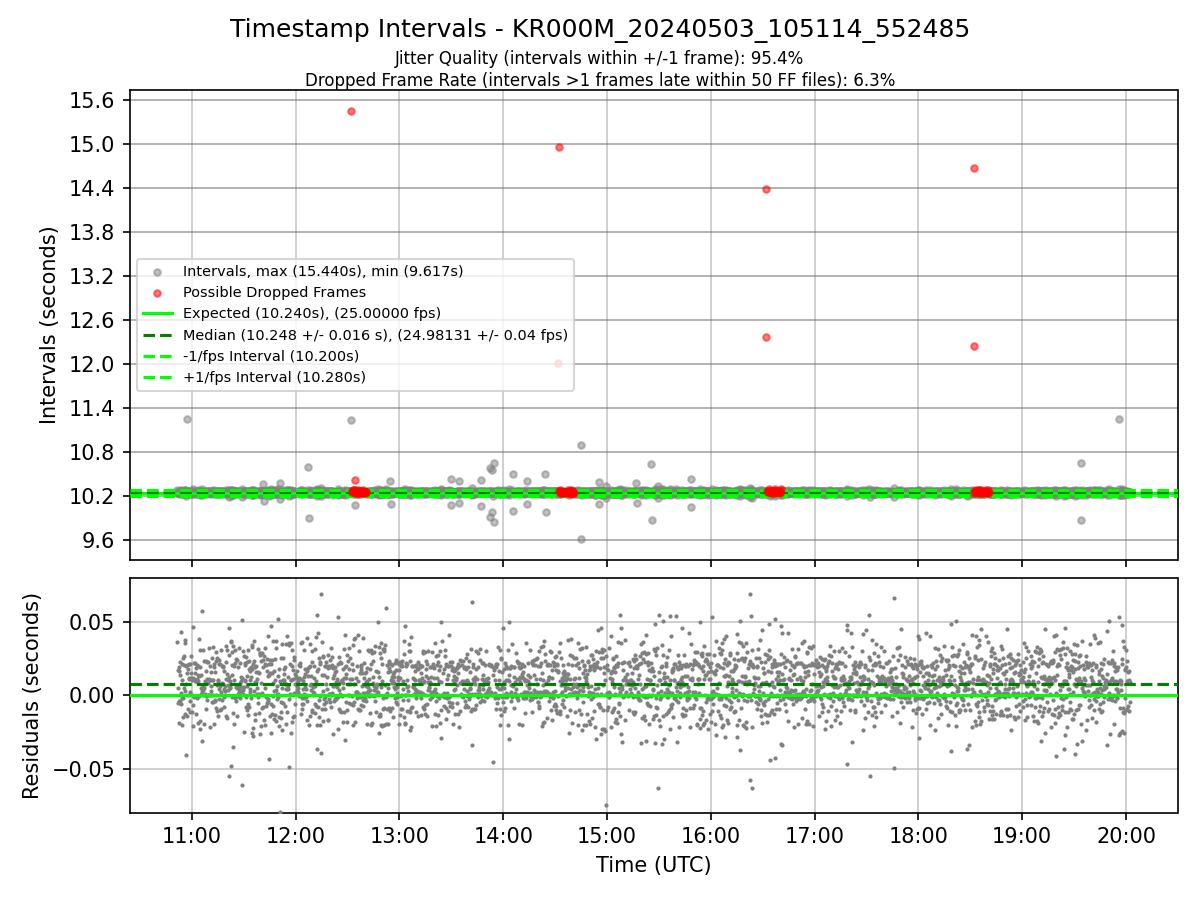
Task: Click the red dropped-frame cluster near 18:35
Action: [982, 492]
